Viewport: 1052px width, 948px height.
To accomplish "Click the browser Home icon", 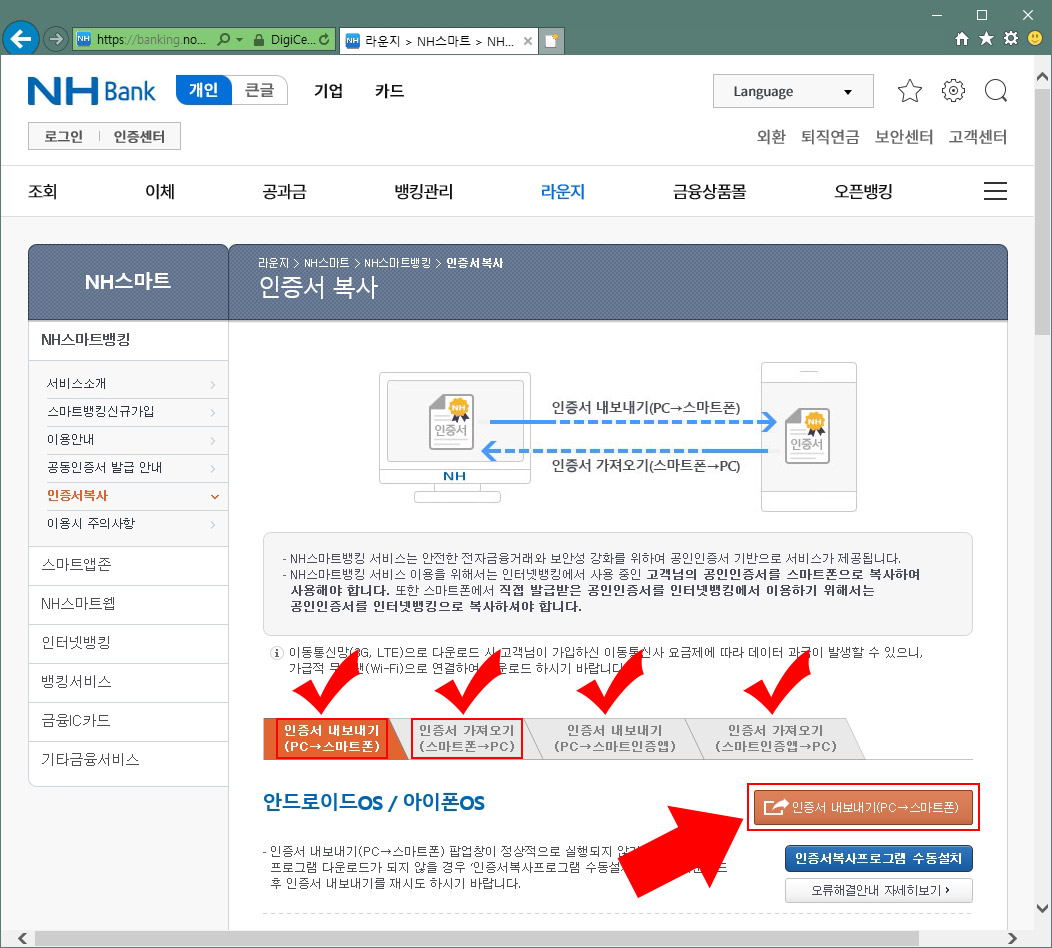I will (960, 37).
